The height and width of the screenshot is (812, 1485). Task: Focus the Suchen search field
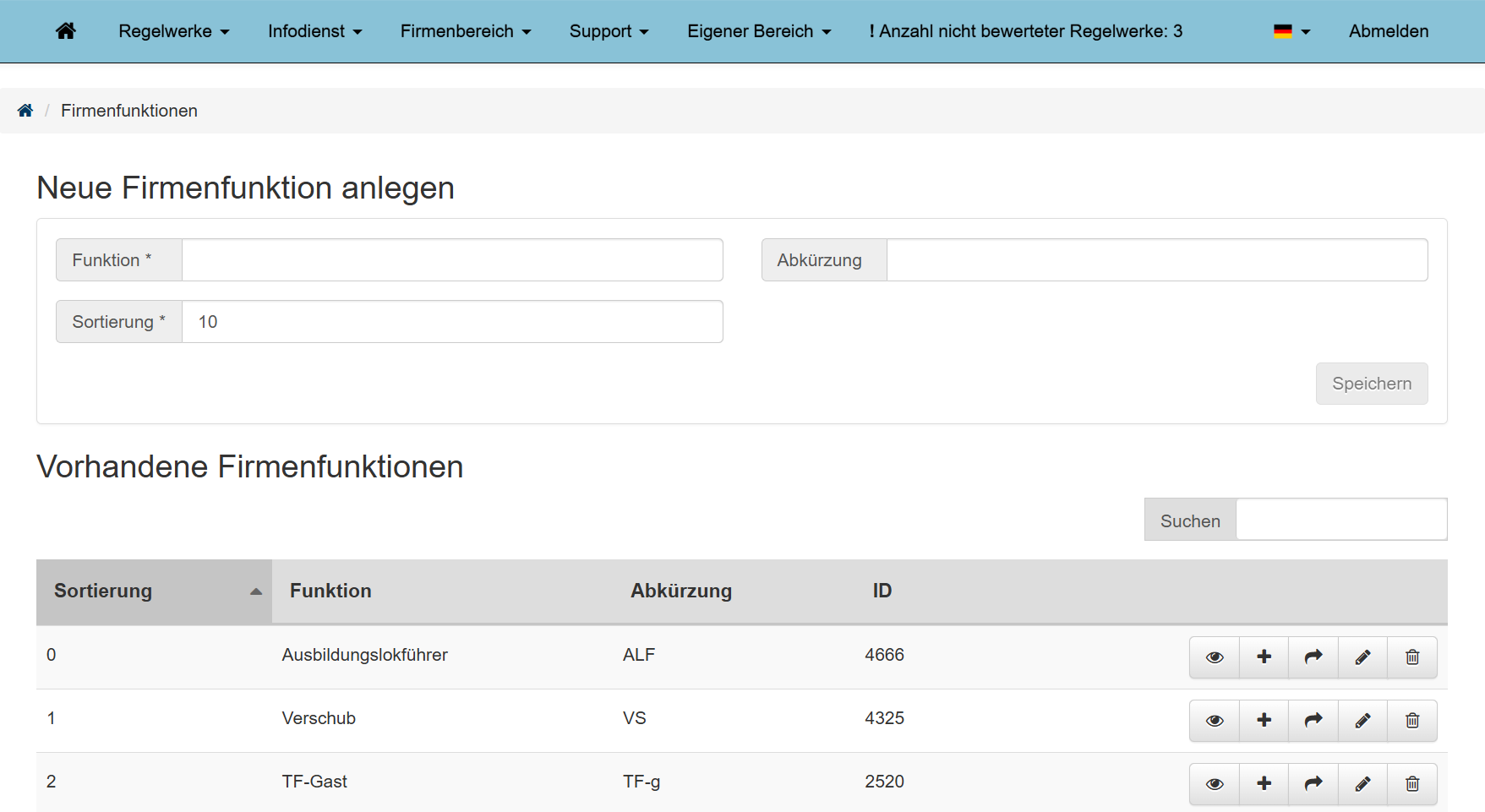pos(1340,520)
